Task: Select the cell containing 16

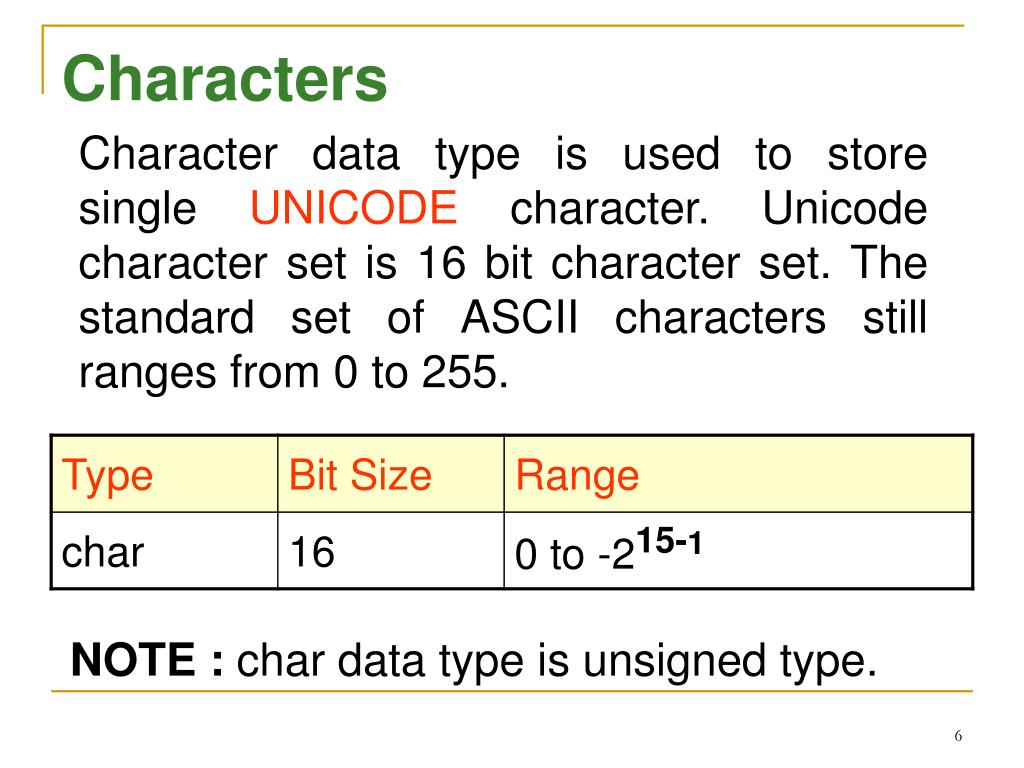Action: (391, 551)
